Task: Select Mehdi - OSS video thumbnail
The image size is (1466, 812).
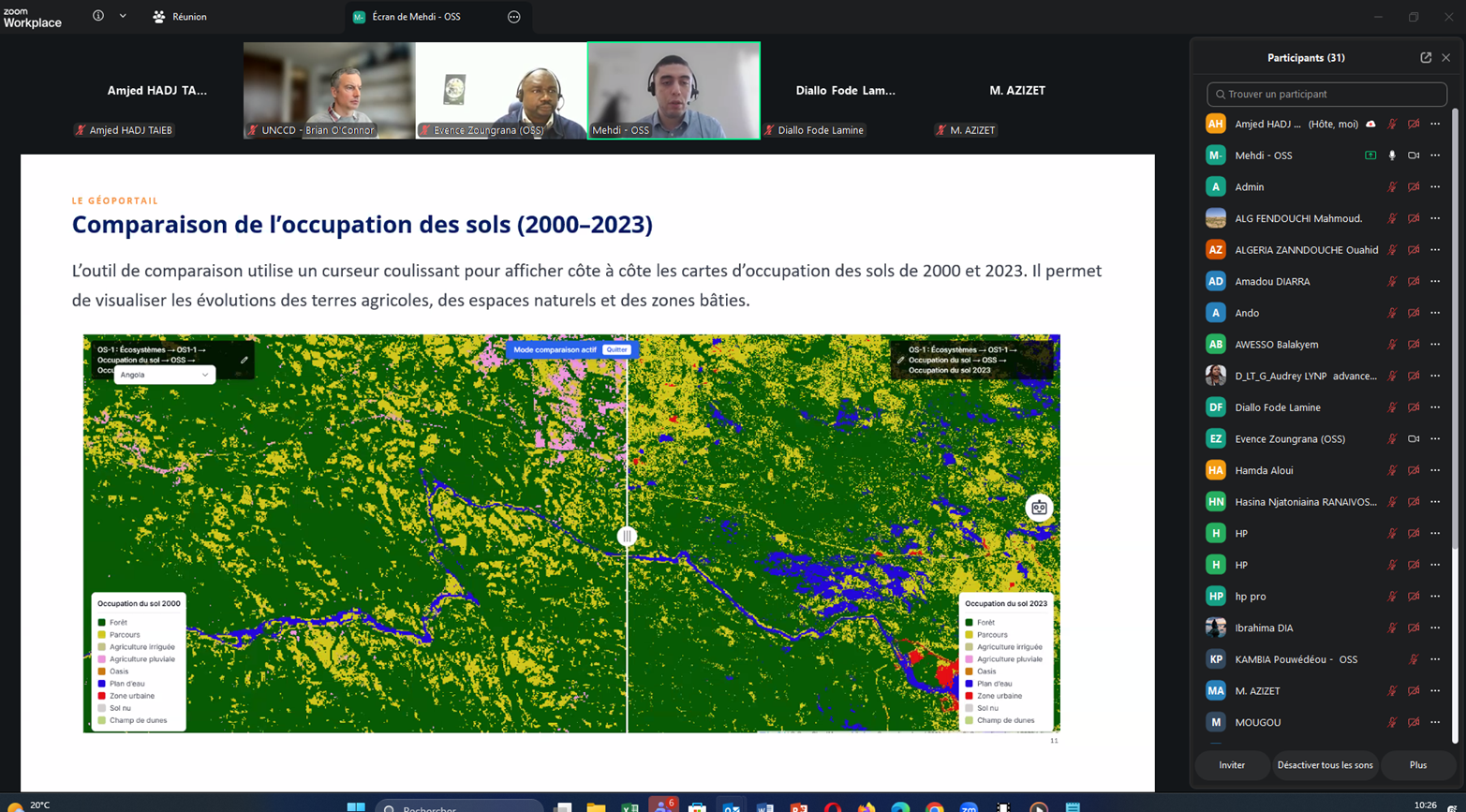Action: tap(674, 91)
